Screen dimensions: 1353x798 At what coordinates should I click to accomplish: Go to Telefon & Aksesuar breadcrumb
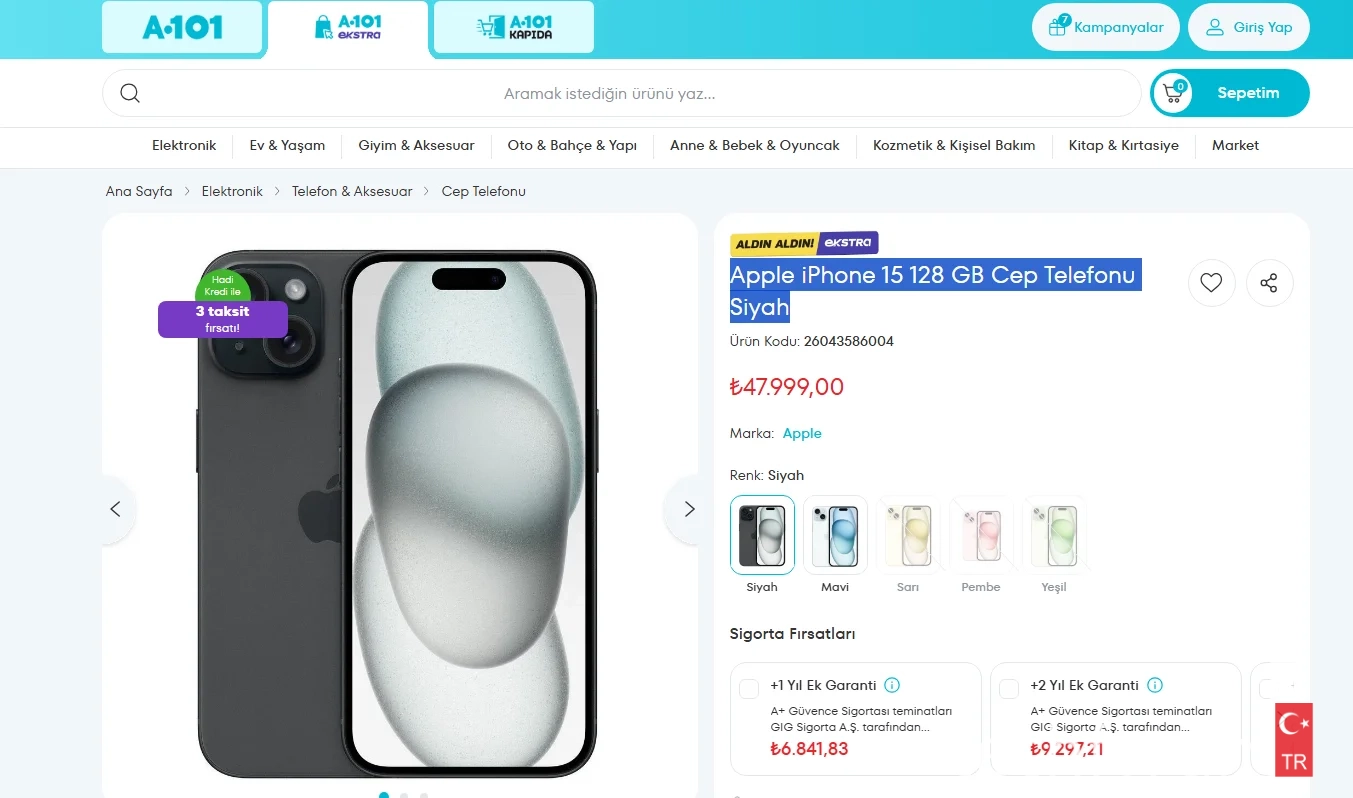pyautogui.click(x=352, y=191)
